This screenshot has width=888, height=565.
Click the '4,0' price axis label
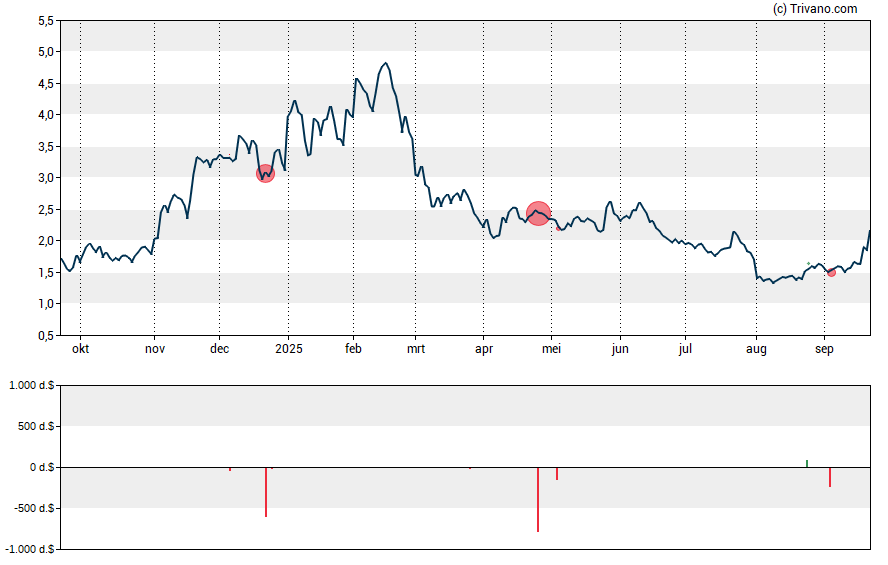[46, 115]
